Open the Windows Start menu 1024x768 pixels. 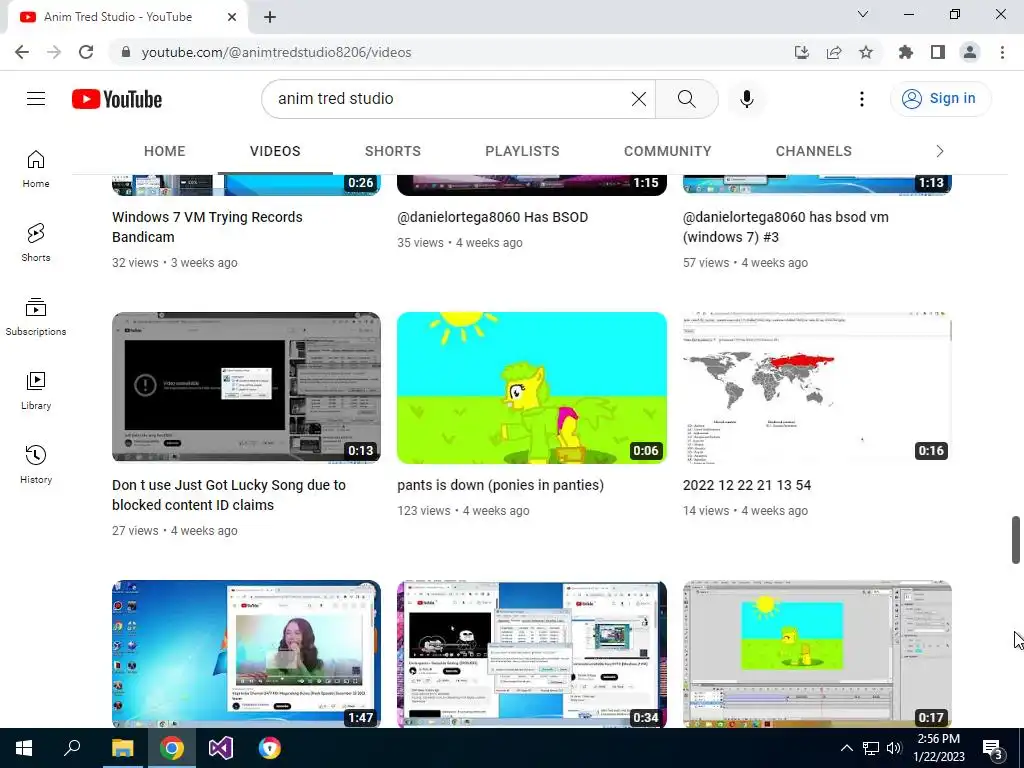[x=24, y=748]
